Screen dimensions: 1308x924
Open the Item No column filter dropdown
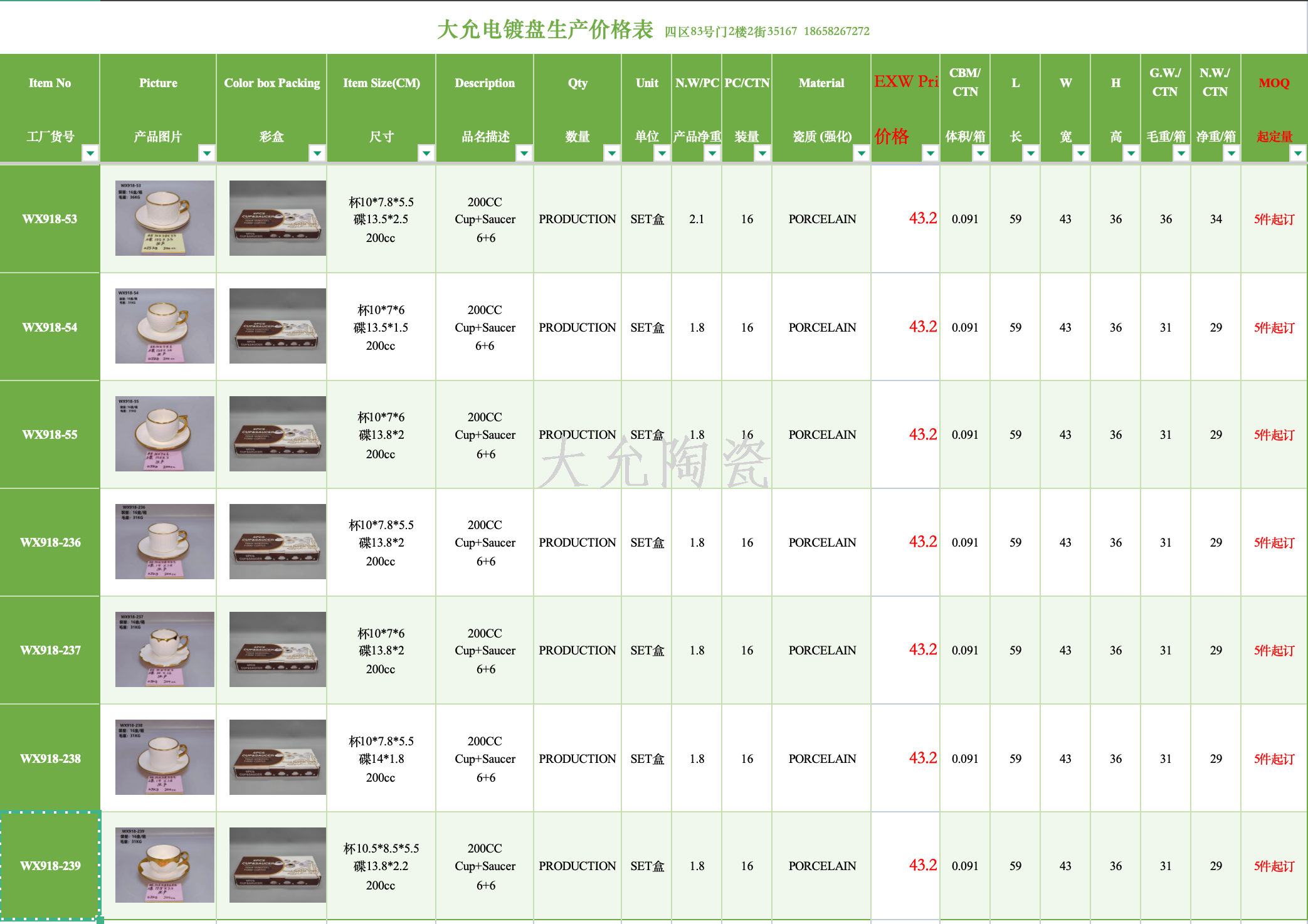click(x=90, y=153)
